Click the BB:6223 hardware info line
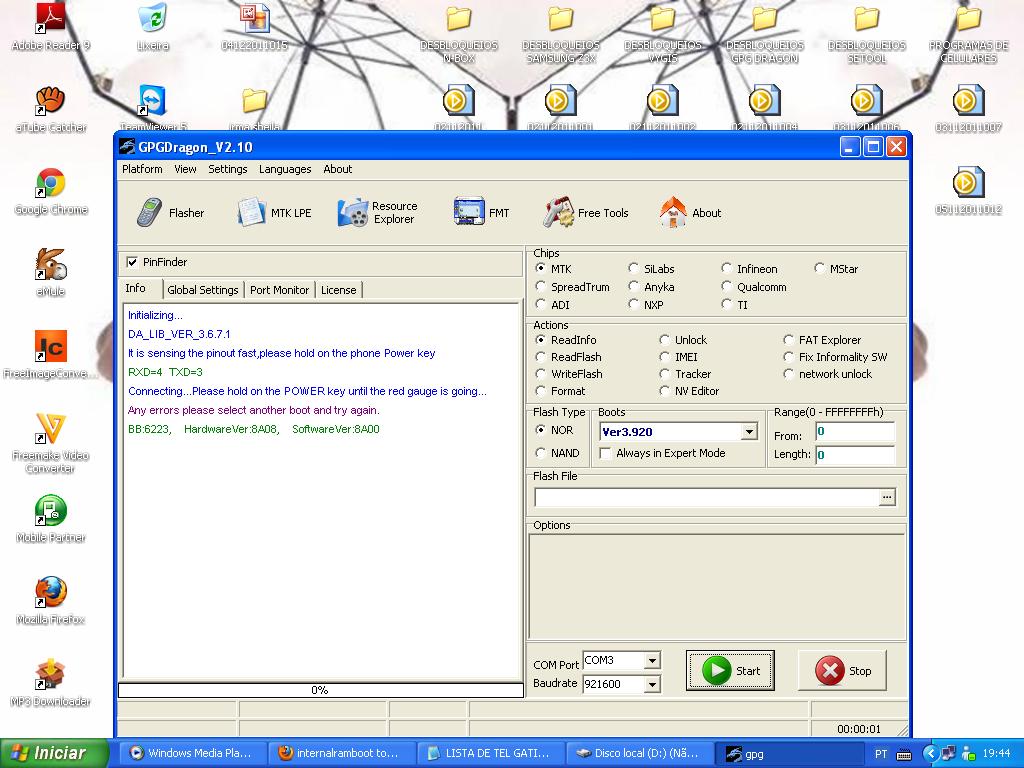Screen dimensions: 1024x768 pyautogui.click(x=253, y=429)
